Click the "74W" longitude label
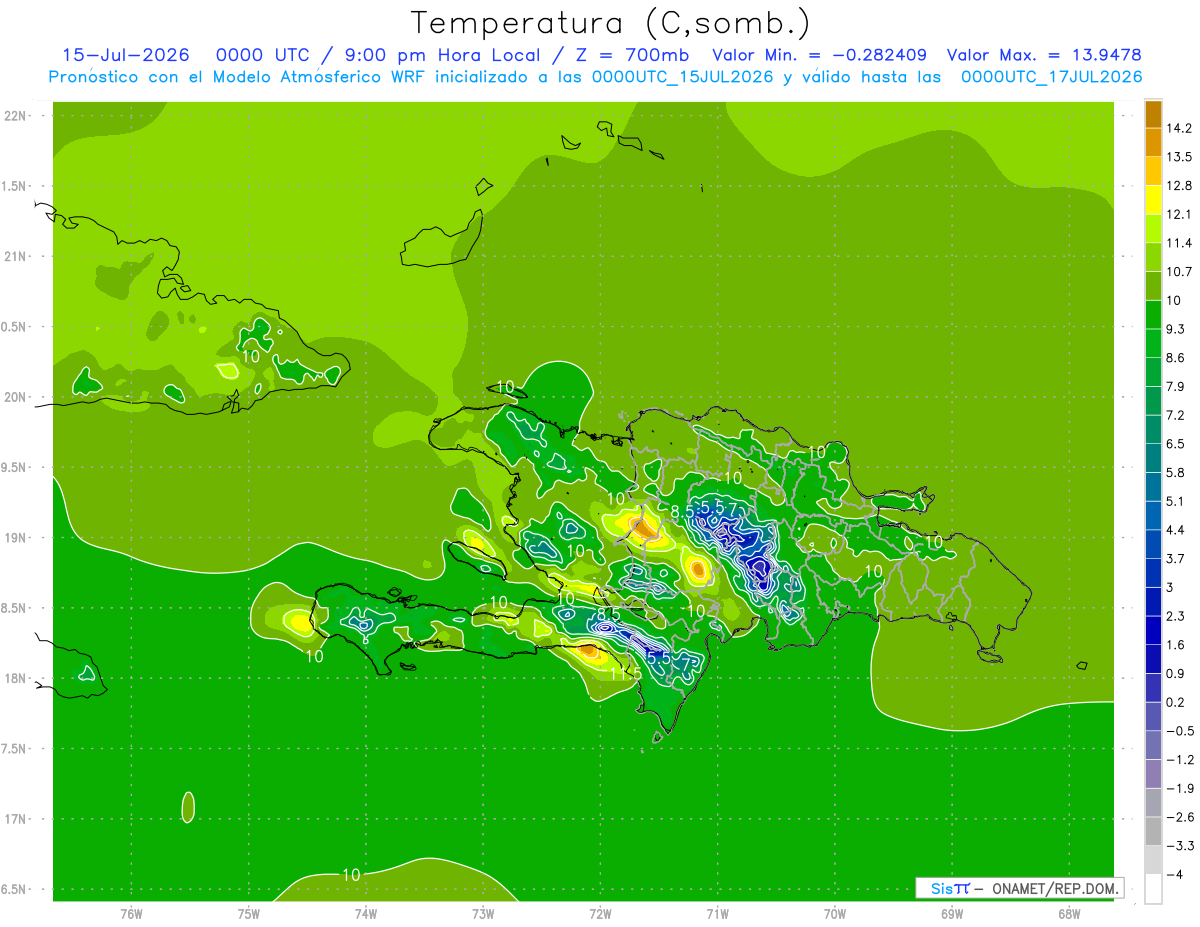 (x=366, y=913)
